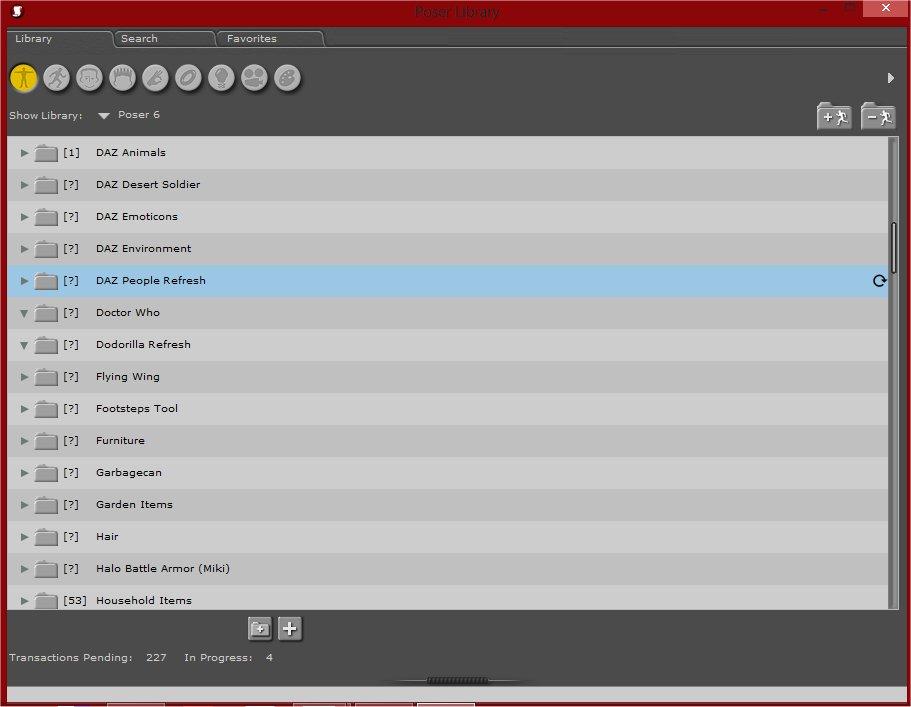The image size is (911, 707).
Task: Click the Household Items folder icon
Action: pos(46,601)
